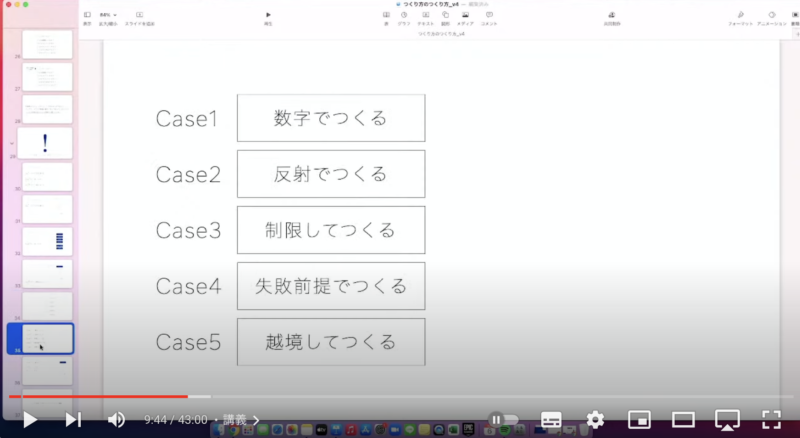
Task: Skip to the next video
Action: (x=73, y=420)
